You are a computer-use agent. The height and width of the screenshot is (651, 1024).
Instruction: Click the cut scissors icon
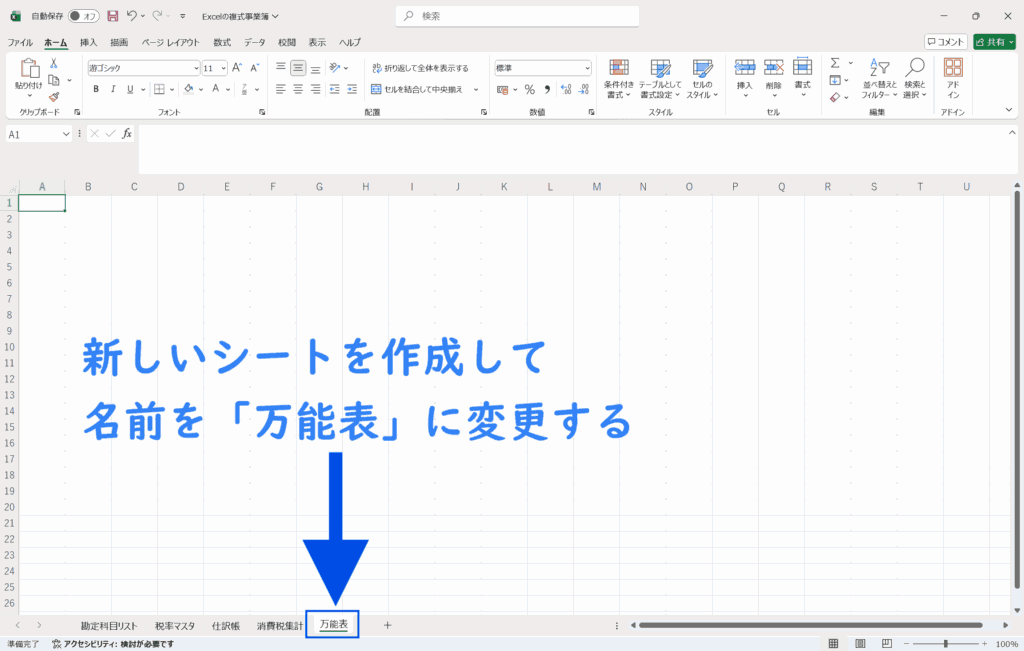[x=54, y=64]
